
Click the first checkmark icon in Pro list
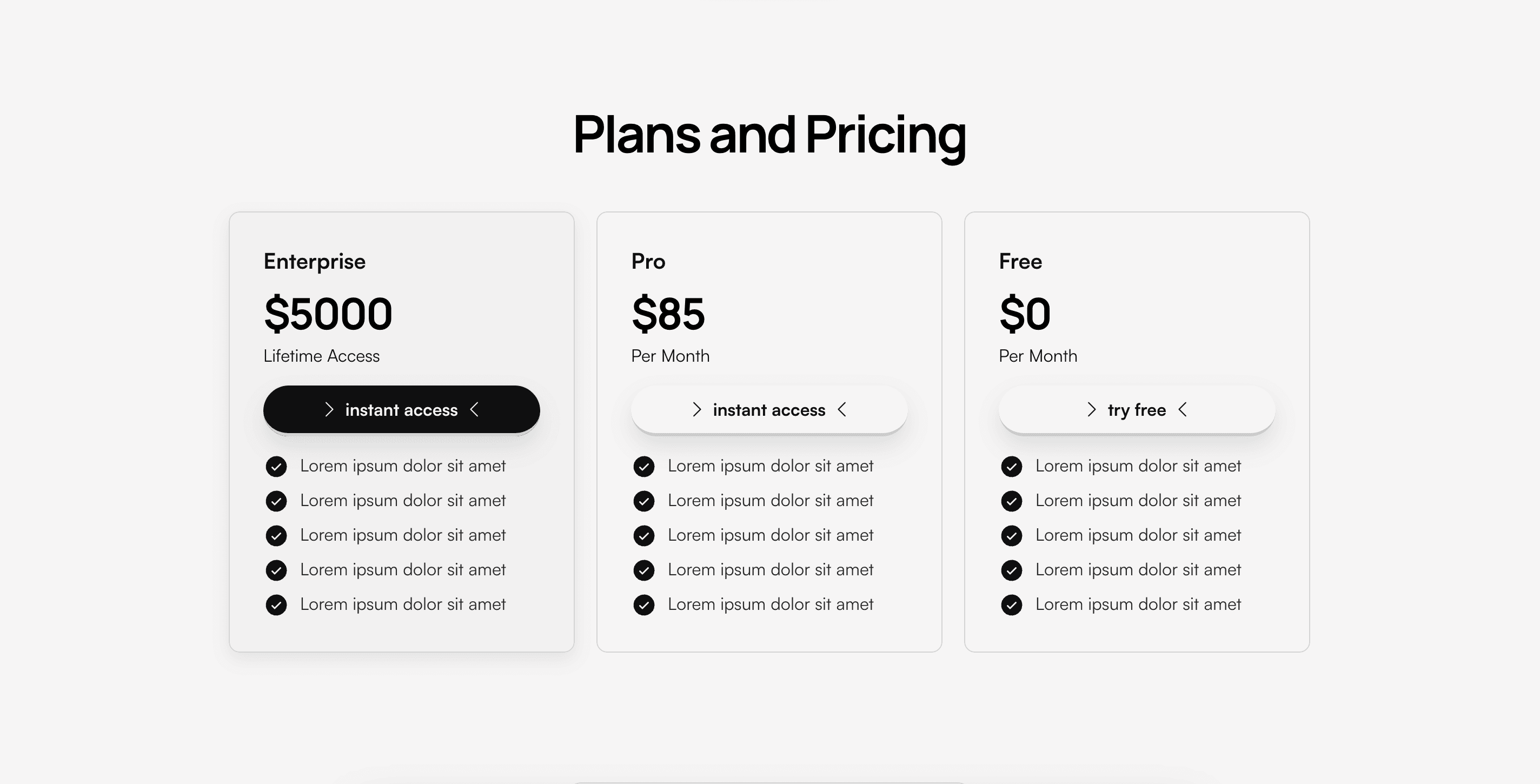pos(644,466)
